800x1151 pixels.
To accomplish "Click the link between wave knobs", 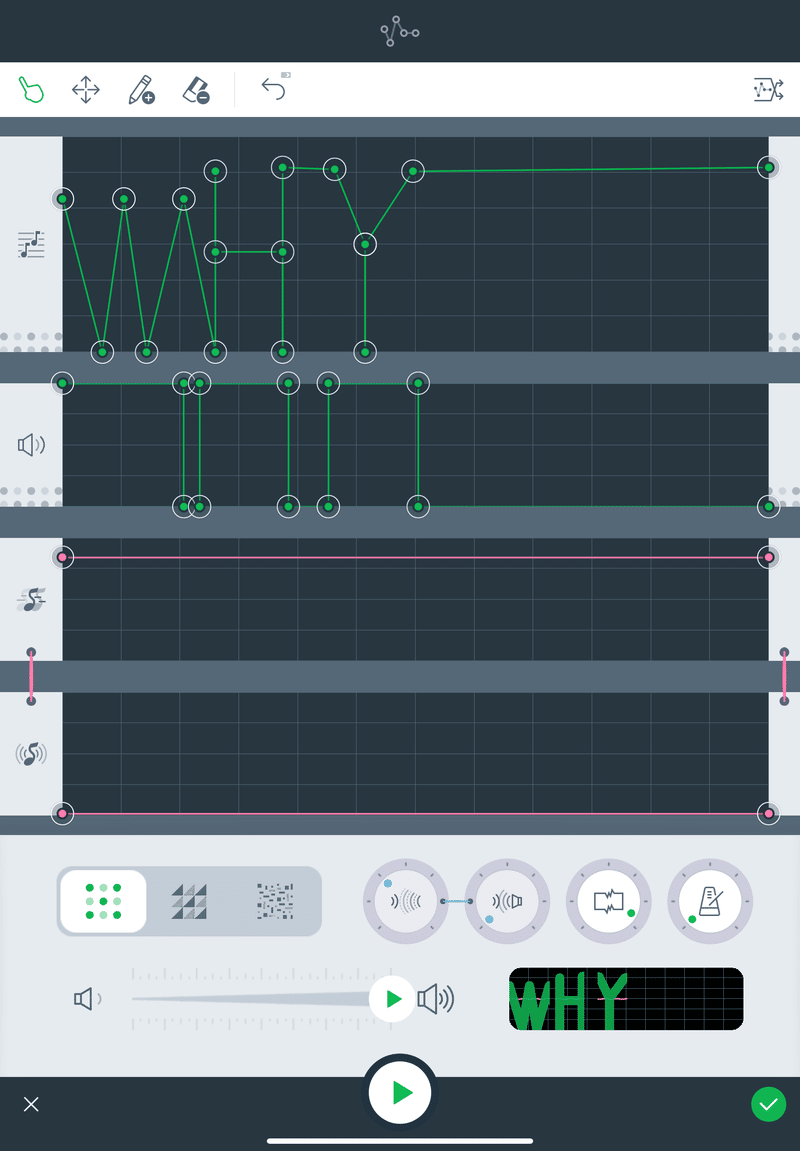I will (x=457, y=901).
